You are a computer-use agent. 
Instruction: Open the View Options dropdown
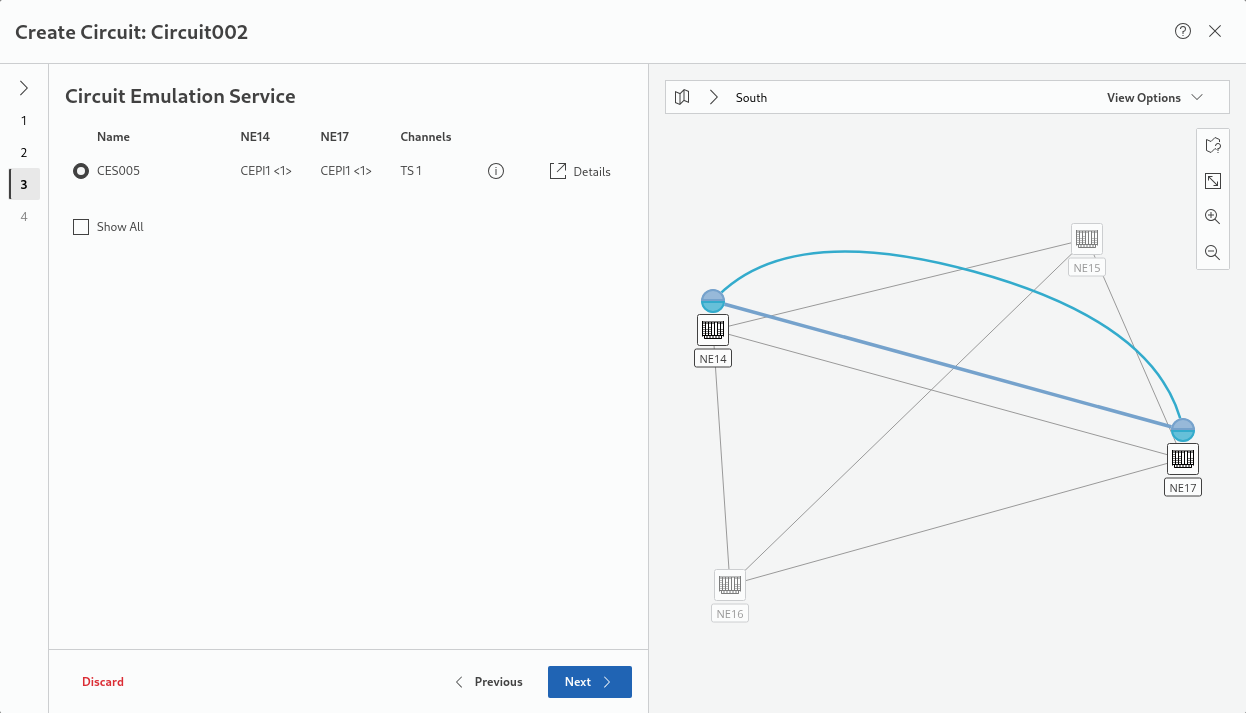pyautogui.click(x=1153, y=98)
